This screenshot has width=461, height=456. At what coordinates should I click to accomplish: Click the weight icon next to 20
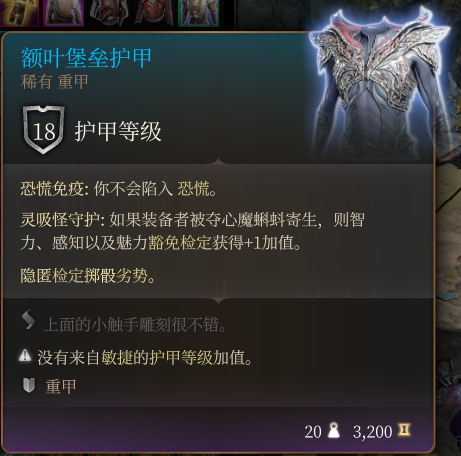[334, 430]
